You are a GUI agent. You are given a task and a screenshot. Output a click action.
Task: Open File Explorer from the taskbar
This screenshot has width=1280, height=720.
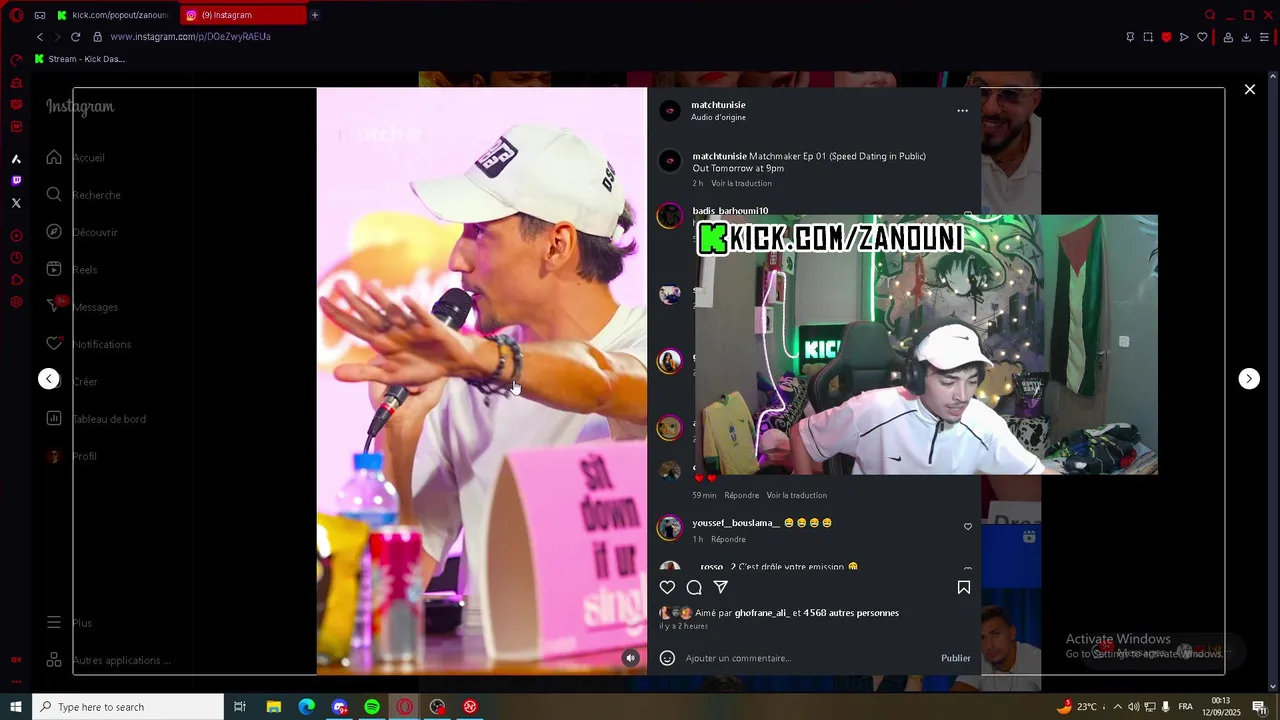pos(274,707)
